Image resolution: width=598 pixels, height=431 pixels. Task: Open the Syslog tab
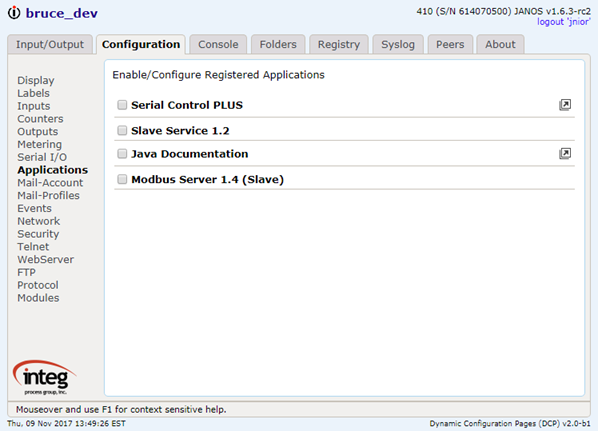click(x=398, y=45)
